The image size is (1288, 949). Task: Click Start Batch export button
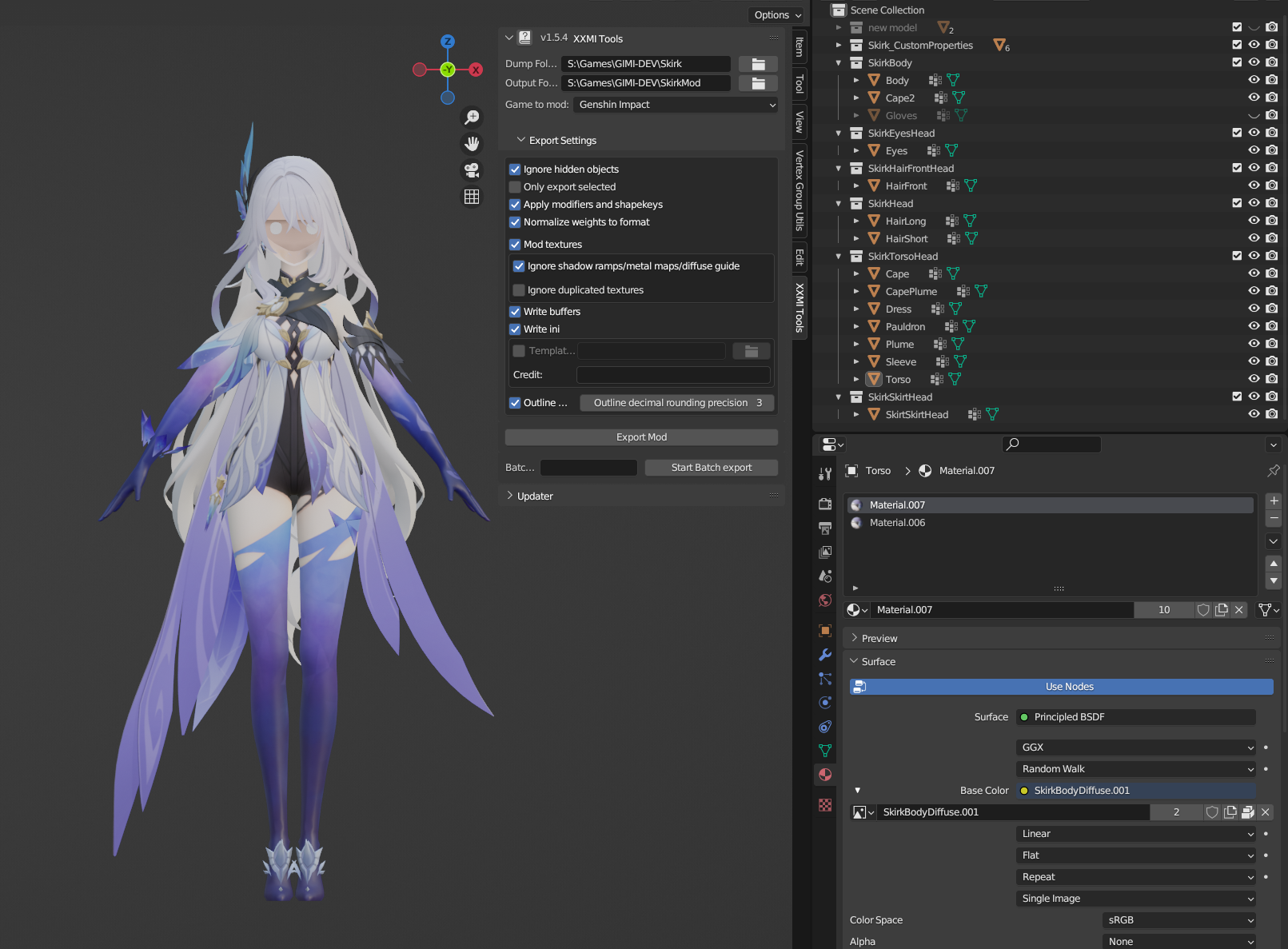pos(712,468)
